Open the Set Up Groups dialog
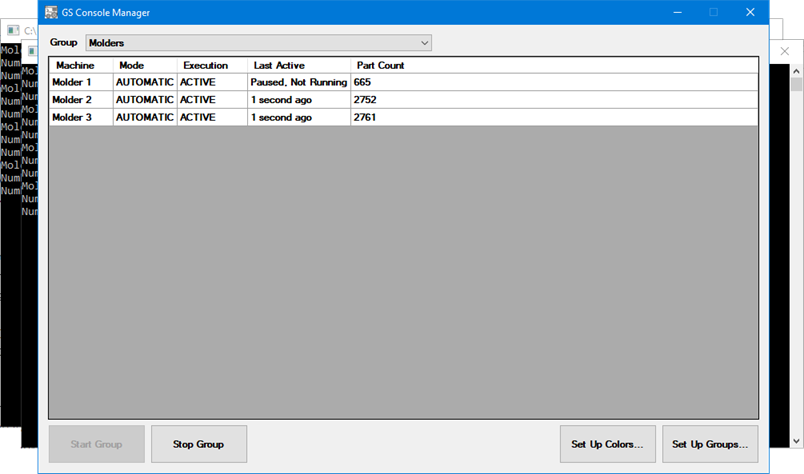The width and height of the screenshot is (804, 474). click(709, 444)
